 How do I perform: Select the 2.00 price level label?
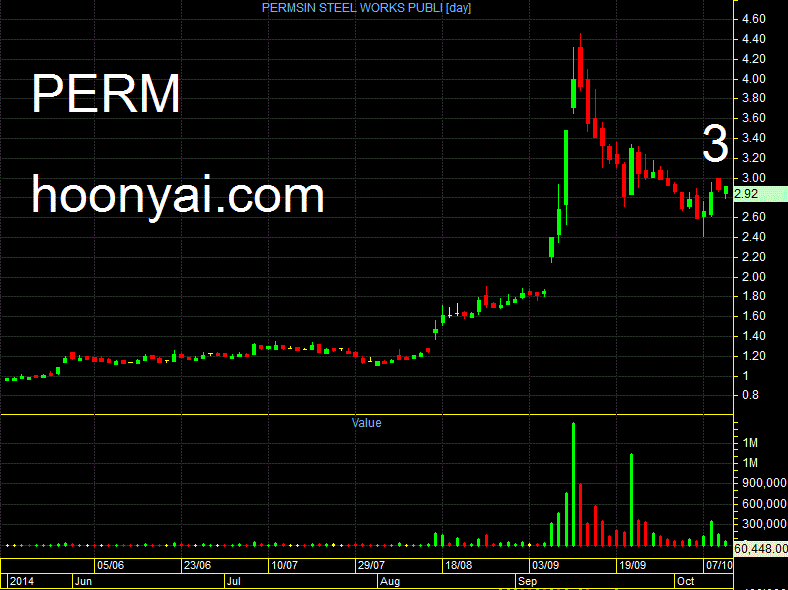pyautogui.click(x=753, y=277)
